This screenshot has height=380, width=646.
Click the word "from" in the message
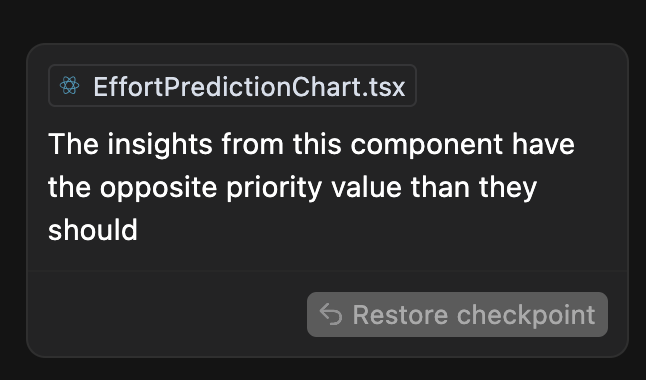coord(253,144)
